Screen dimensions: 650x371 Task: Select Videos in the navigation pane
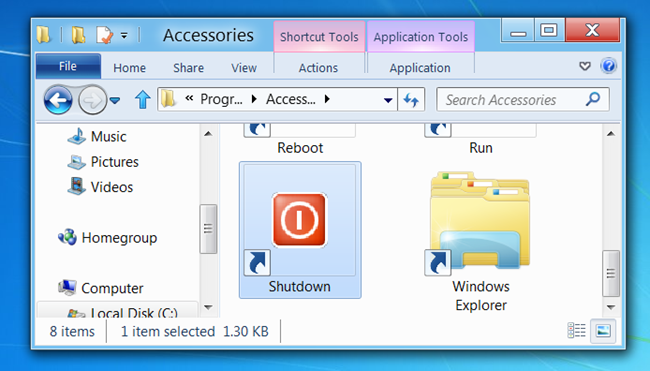coord(112,187)
